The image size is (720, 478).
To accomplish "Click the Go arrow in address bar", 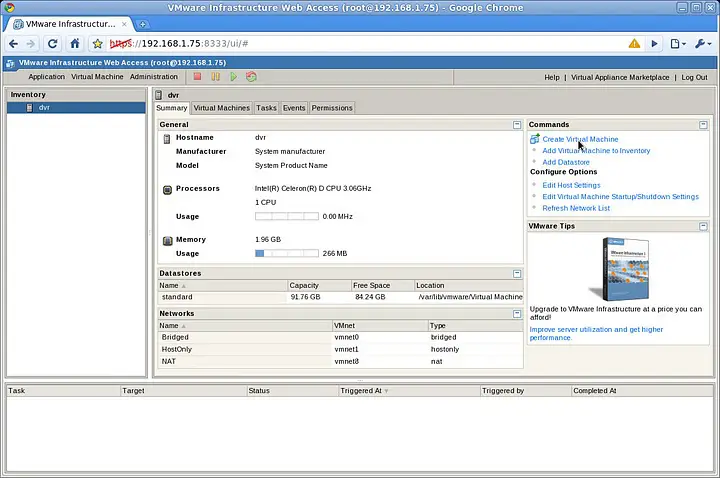I will (x=654, y=44).
